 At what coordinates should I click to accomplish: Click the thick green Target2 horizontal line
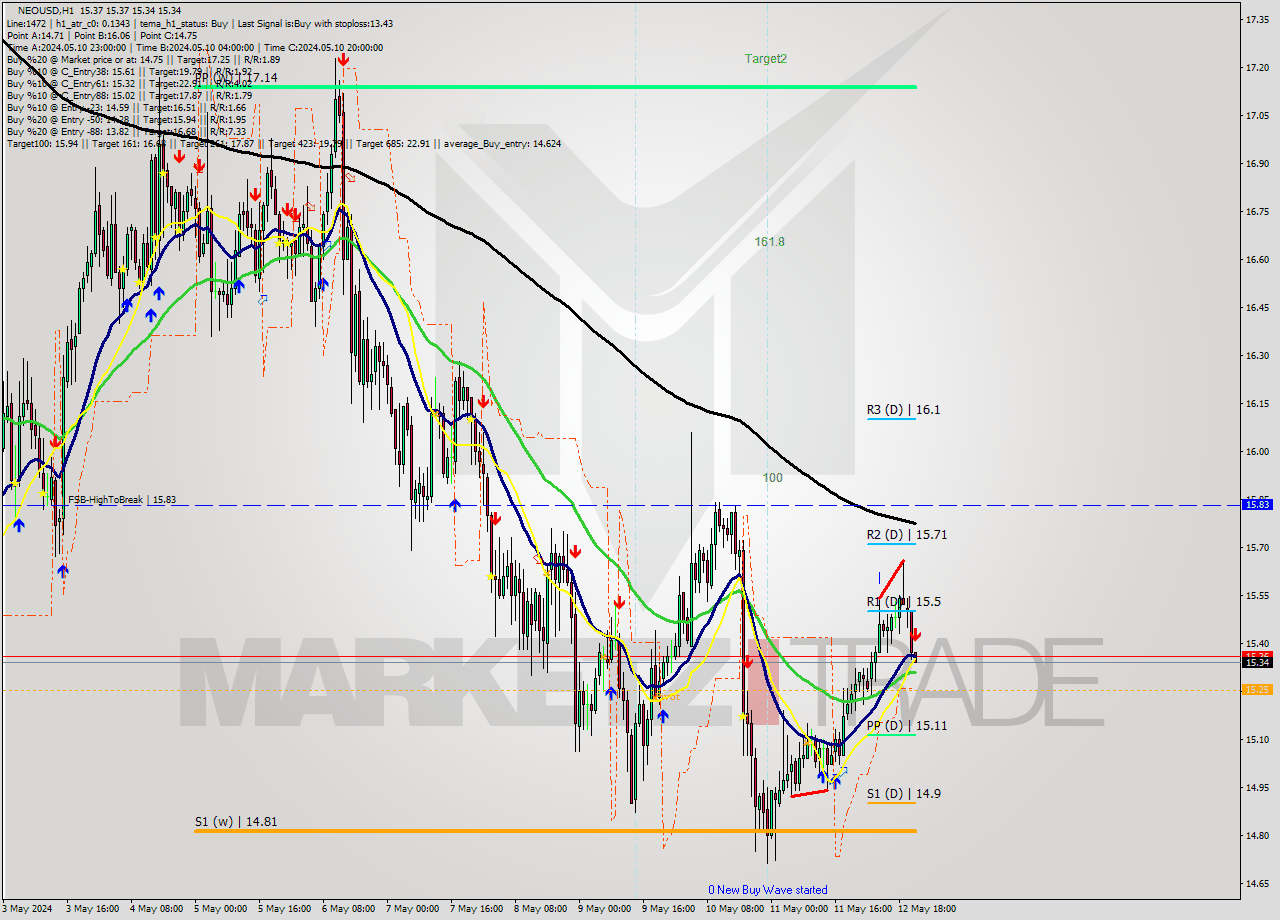(x=555, y=87)
